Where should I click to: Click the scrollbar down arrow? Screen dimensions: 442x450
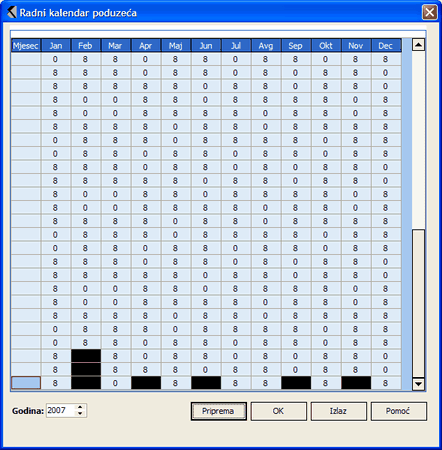418,384
